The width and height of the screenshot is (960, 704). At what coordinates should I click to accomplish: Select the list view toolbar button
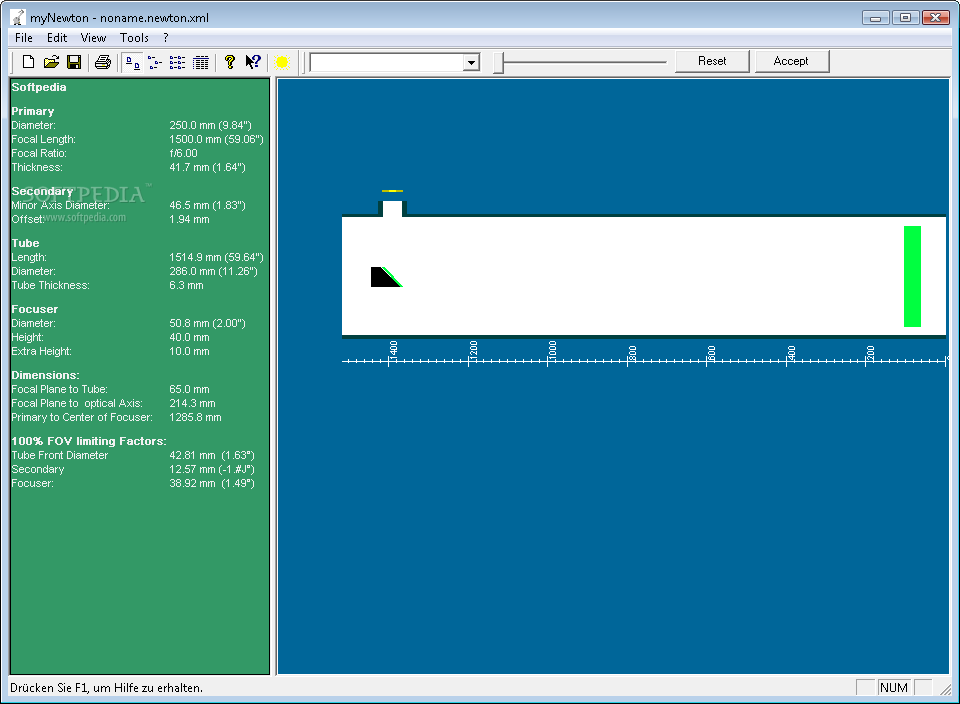coord(178,62)
